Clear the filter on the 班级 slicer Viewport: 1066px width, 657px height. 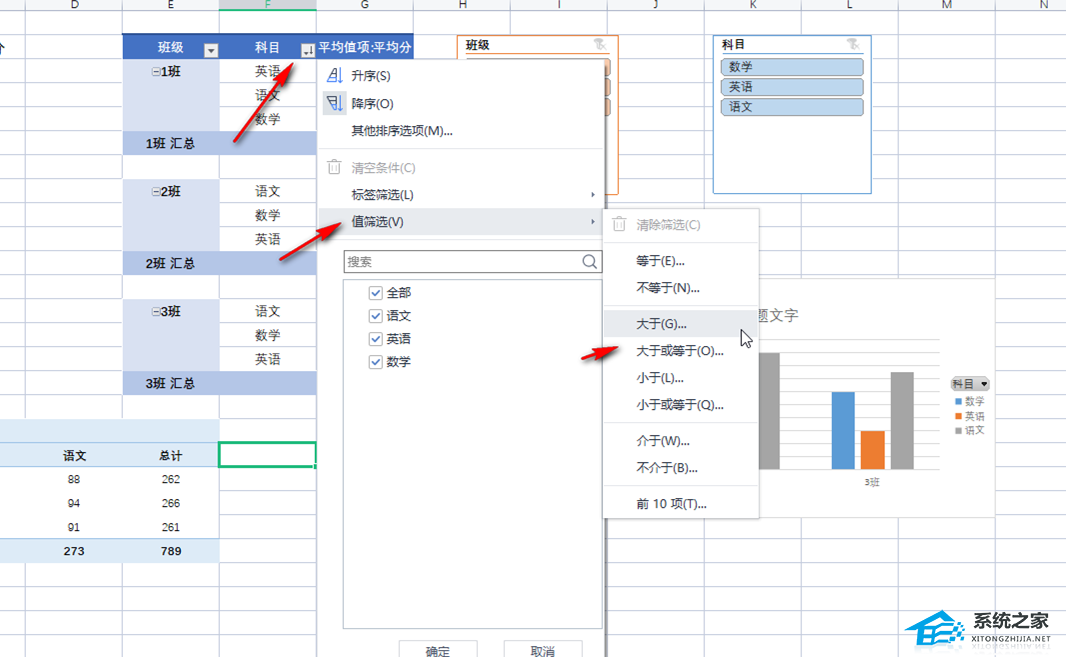(599, 45)
